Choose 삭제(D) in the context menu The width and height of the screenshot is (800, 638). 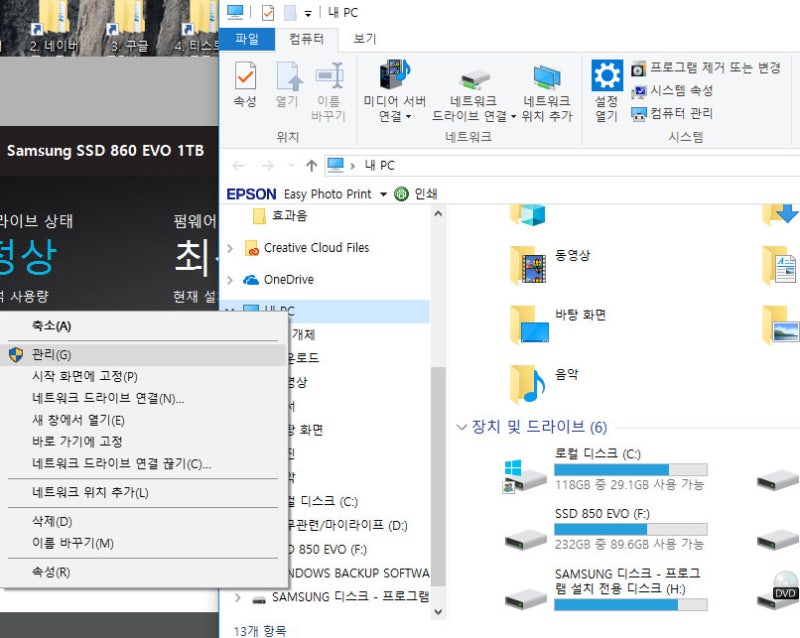coord(143,522)
